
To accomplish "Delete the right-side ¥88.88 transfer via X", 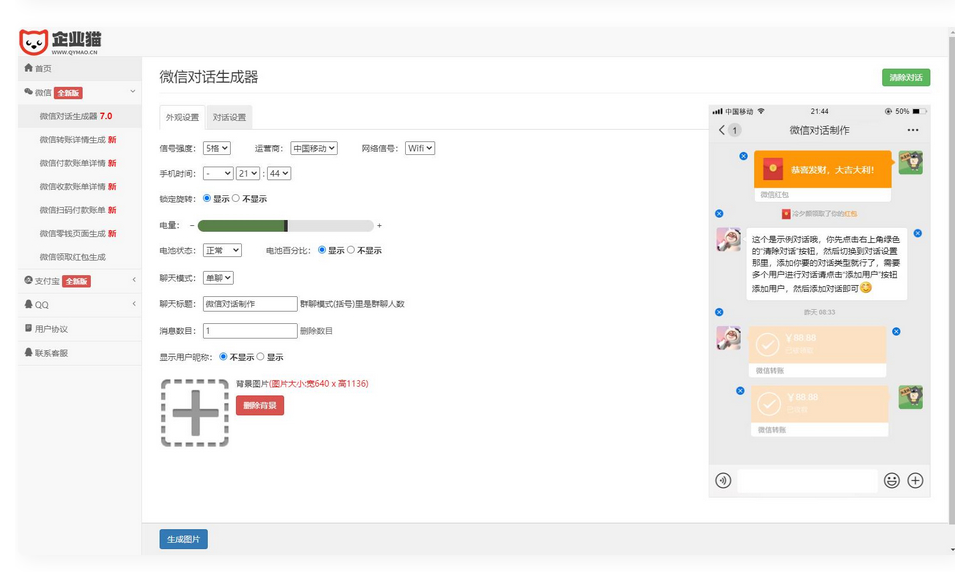I will pyautogui.click(x=740, y=390).
